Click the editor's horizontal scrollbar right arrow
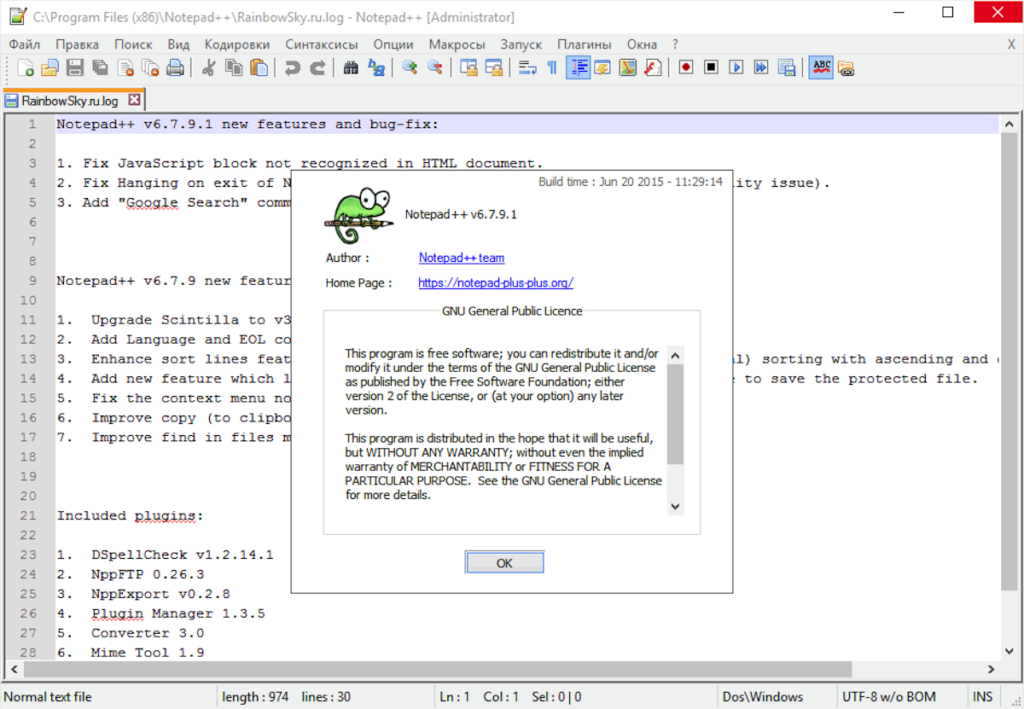 [x=991, y=669]
